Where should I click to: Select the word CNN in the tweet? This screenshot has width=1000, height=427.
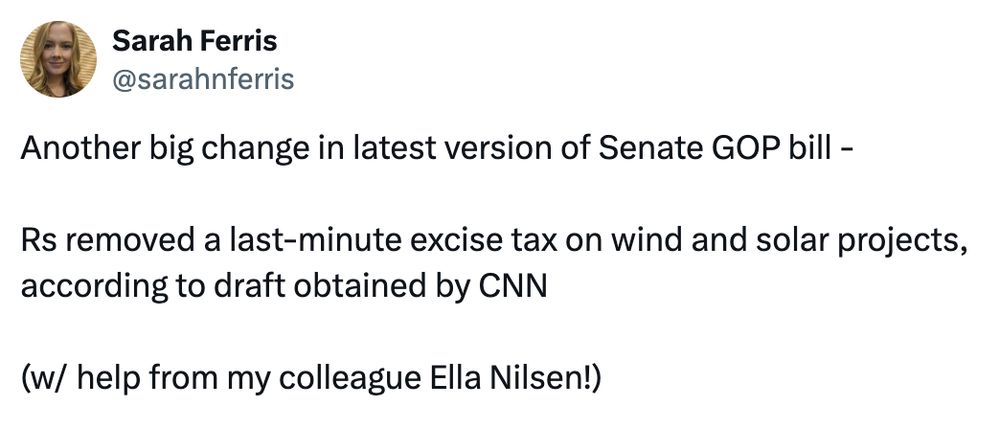513,287
